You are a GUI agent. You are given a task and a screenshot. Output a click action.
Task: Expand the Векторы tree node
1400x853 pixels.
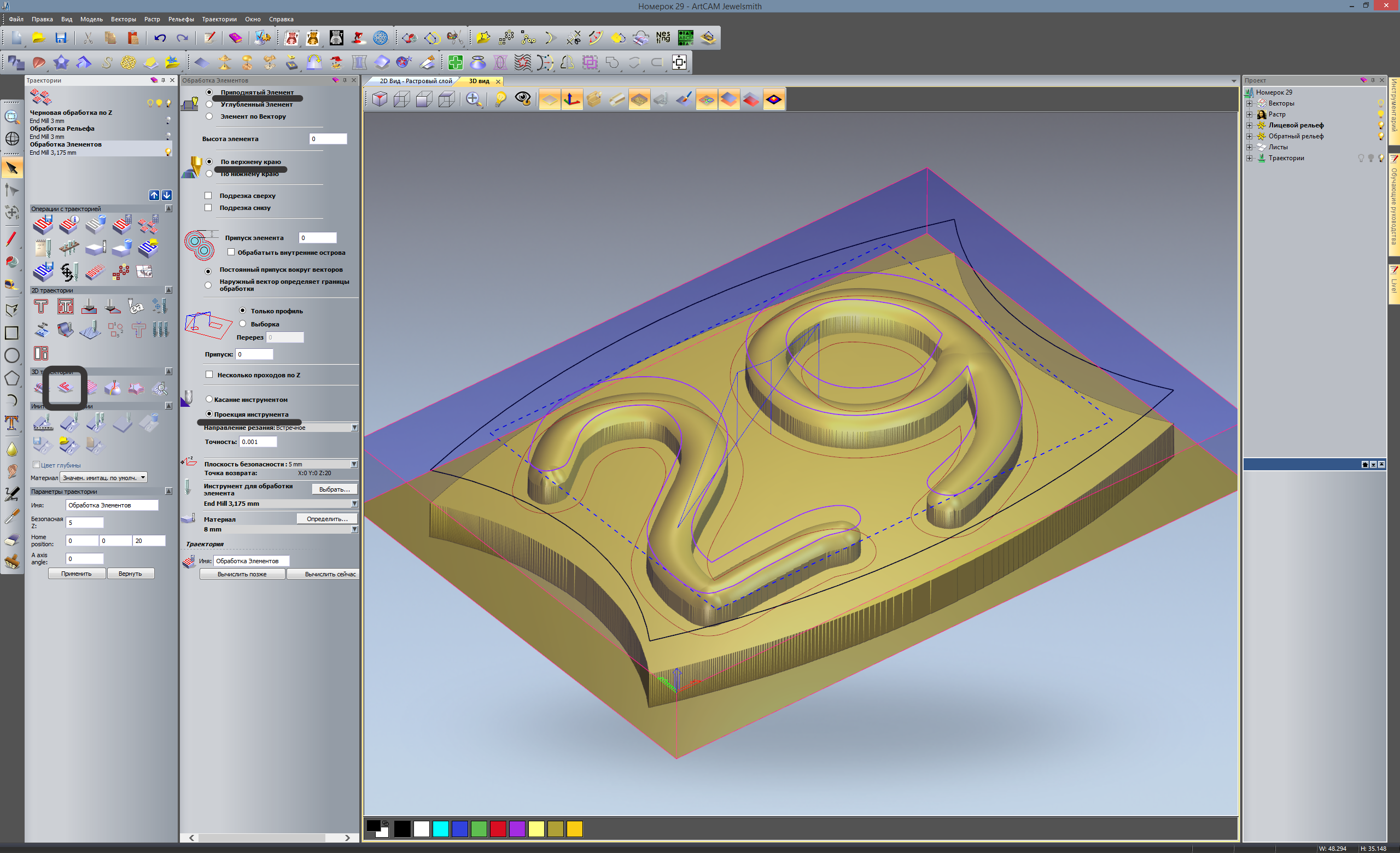click(x=1249, y=103)
